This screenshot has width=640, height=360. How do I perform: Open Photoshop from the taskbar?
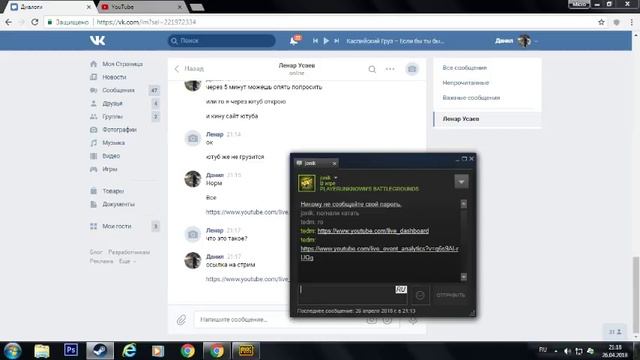(x=71, y=350)
